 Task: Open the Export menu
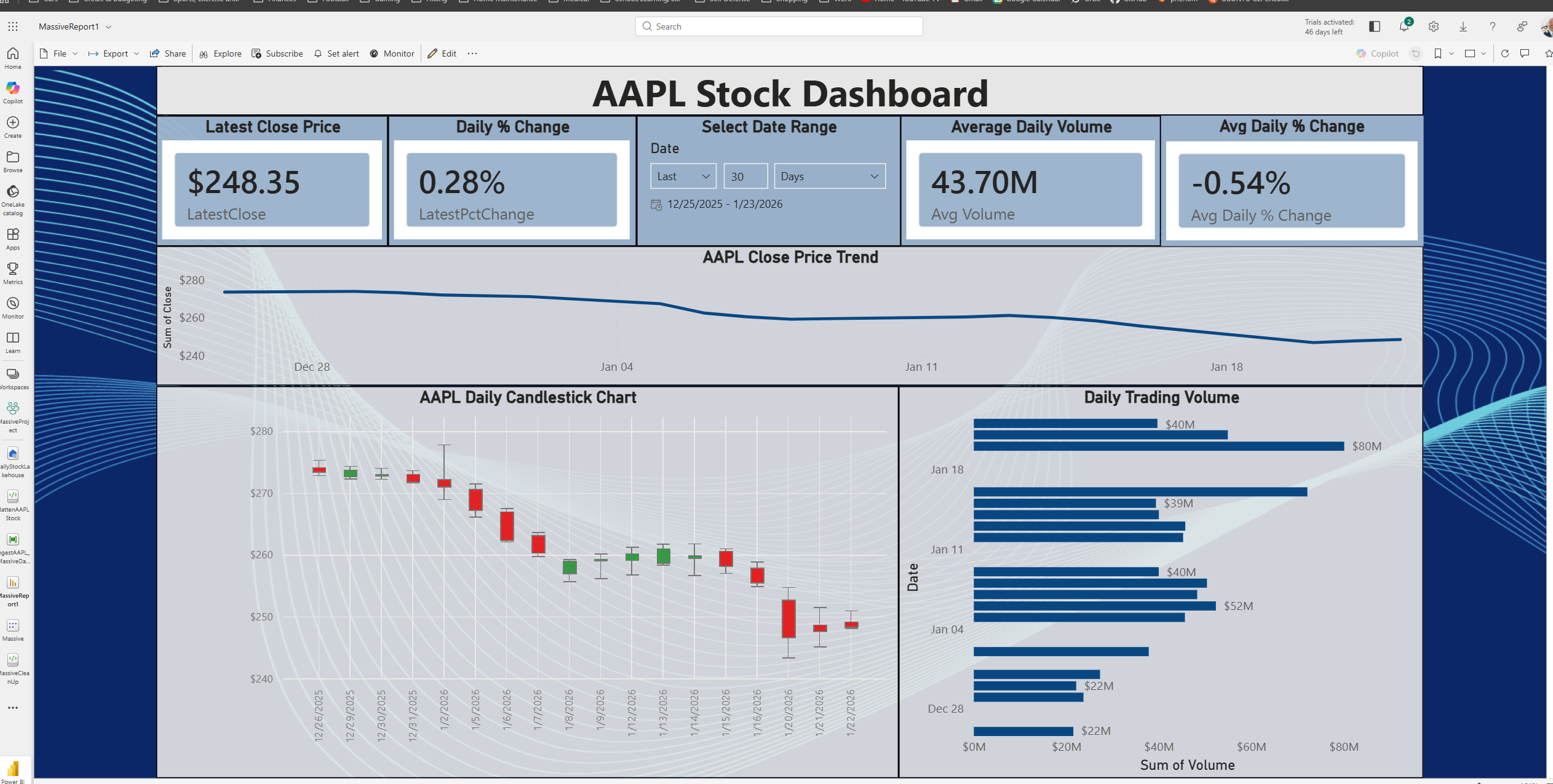coord(114,53)
